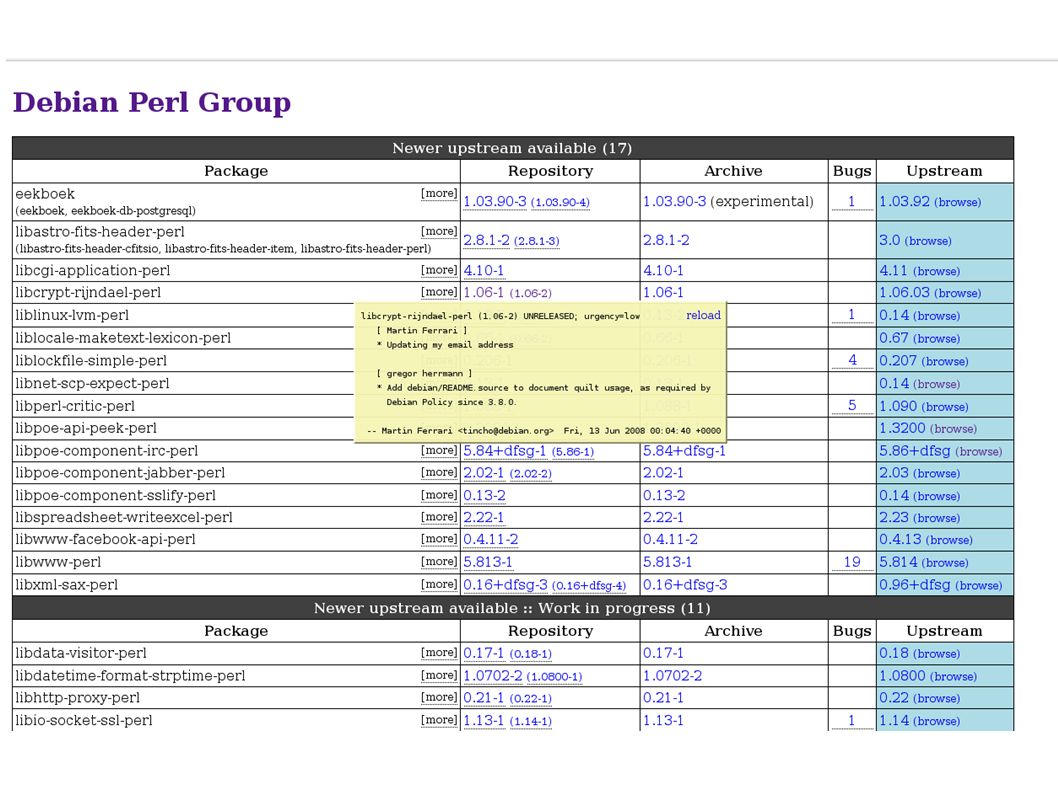Open libpoe-component-irc-perl upstream 5.86+dfsg
1058x793 pixels.
915,451
